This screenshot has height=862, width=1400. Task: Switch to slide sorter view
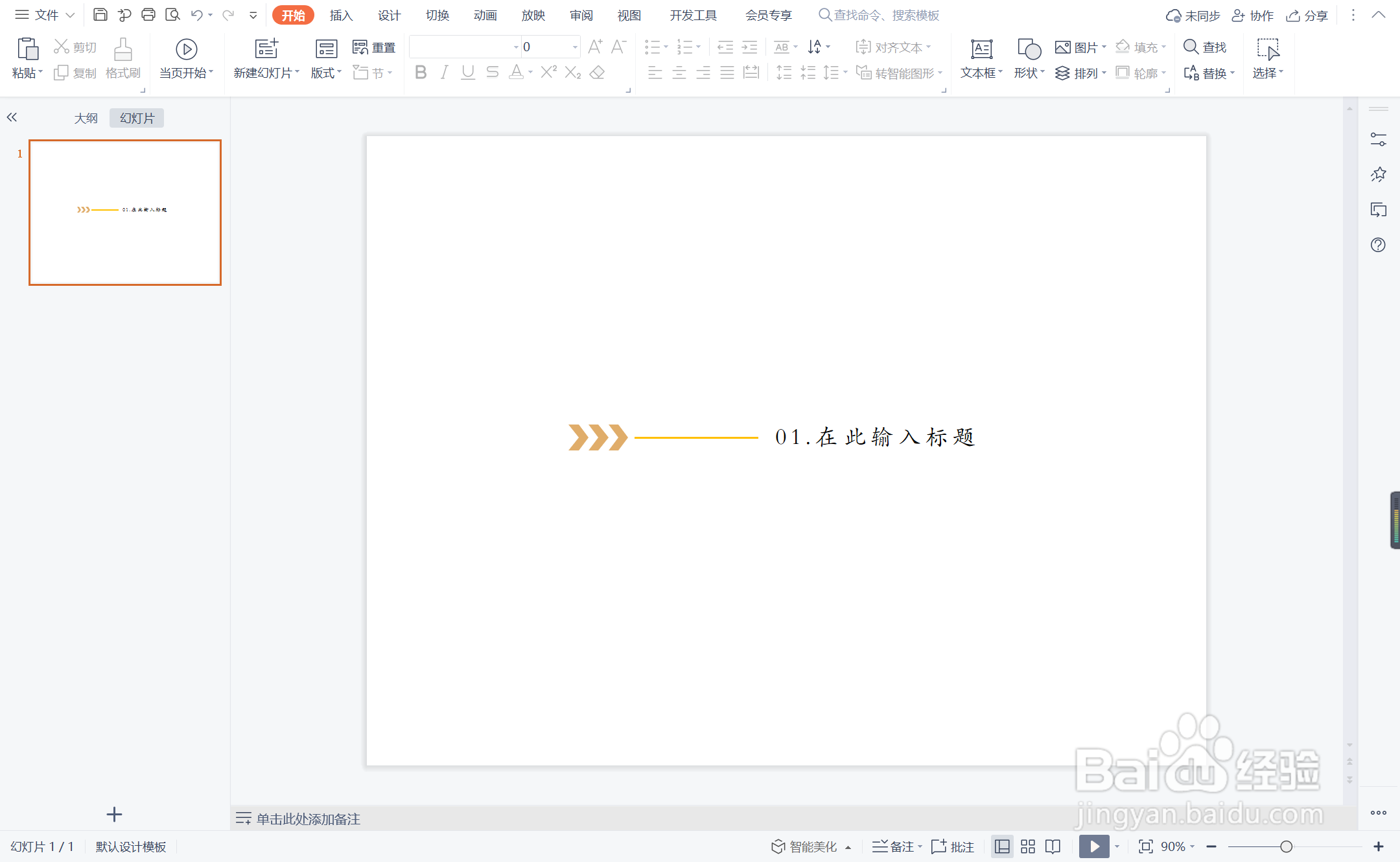[x=1027, y=846]
